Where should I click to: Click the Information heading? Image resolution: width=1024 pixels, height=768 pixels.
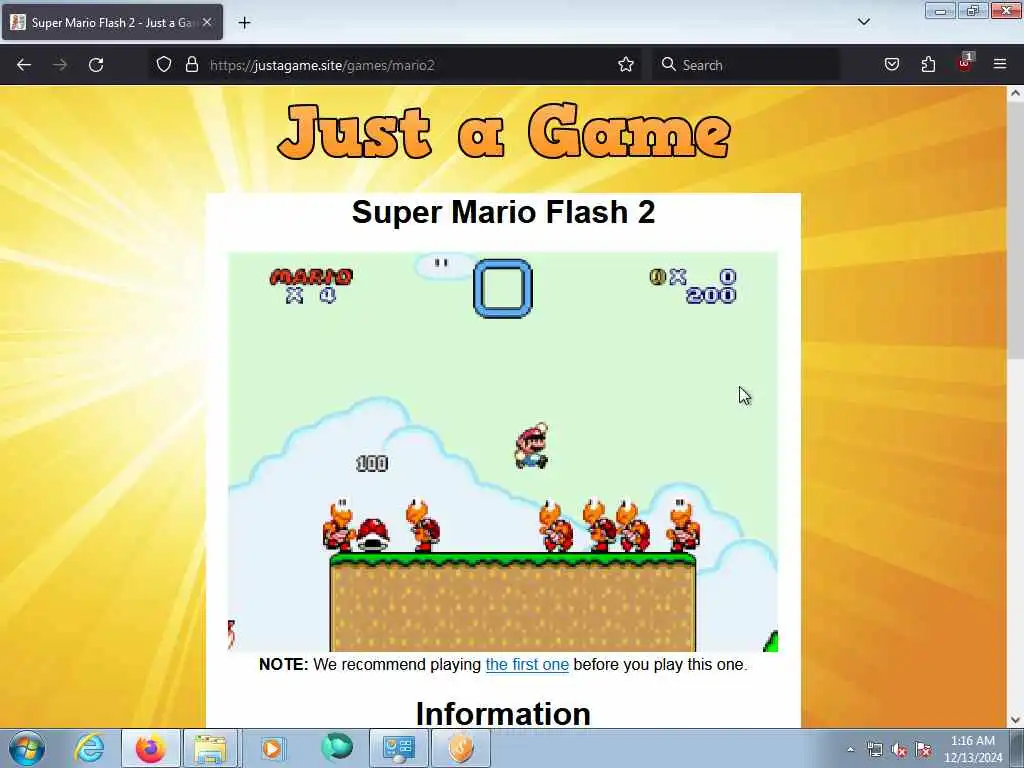503,713
